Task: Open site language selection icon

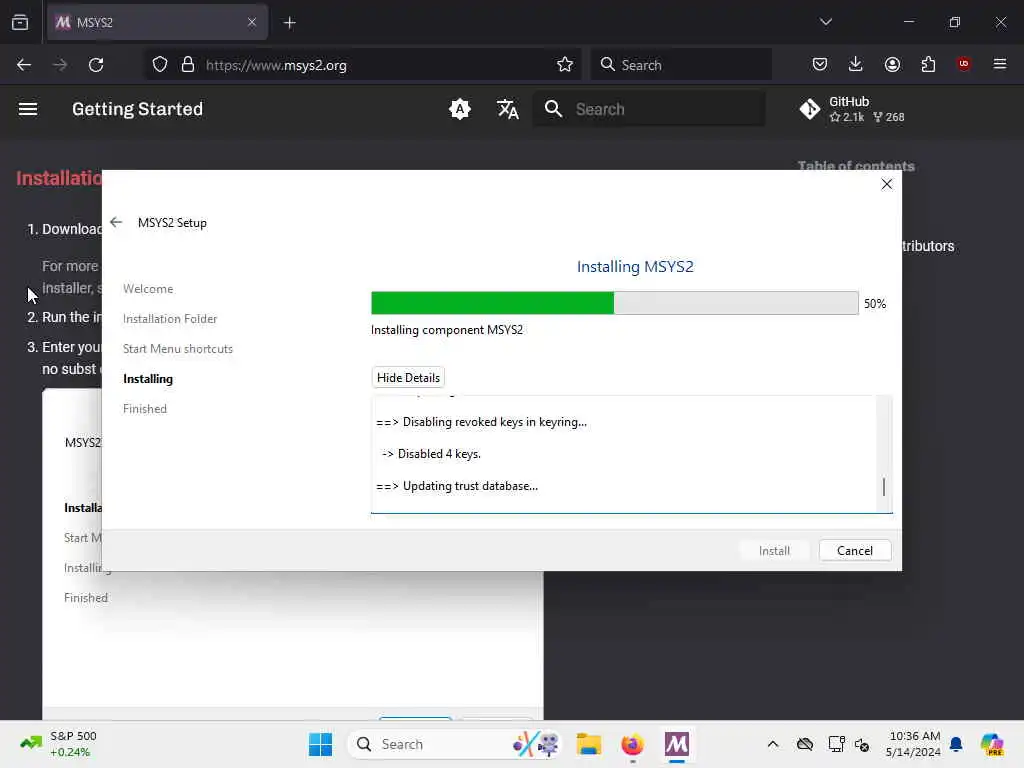Action: coord(507,109)
